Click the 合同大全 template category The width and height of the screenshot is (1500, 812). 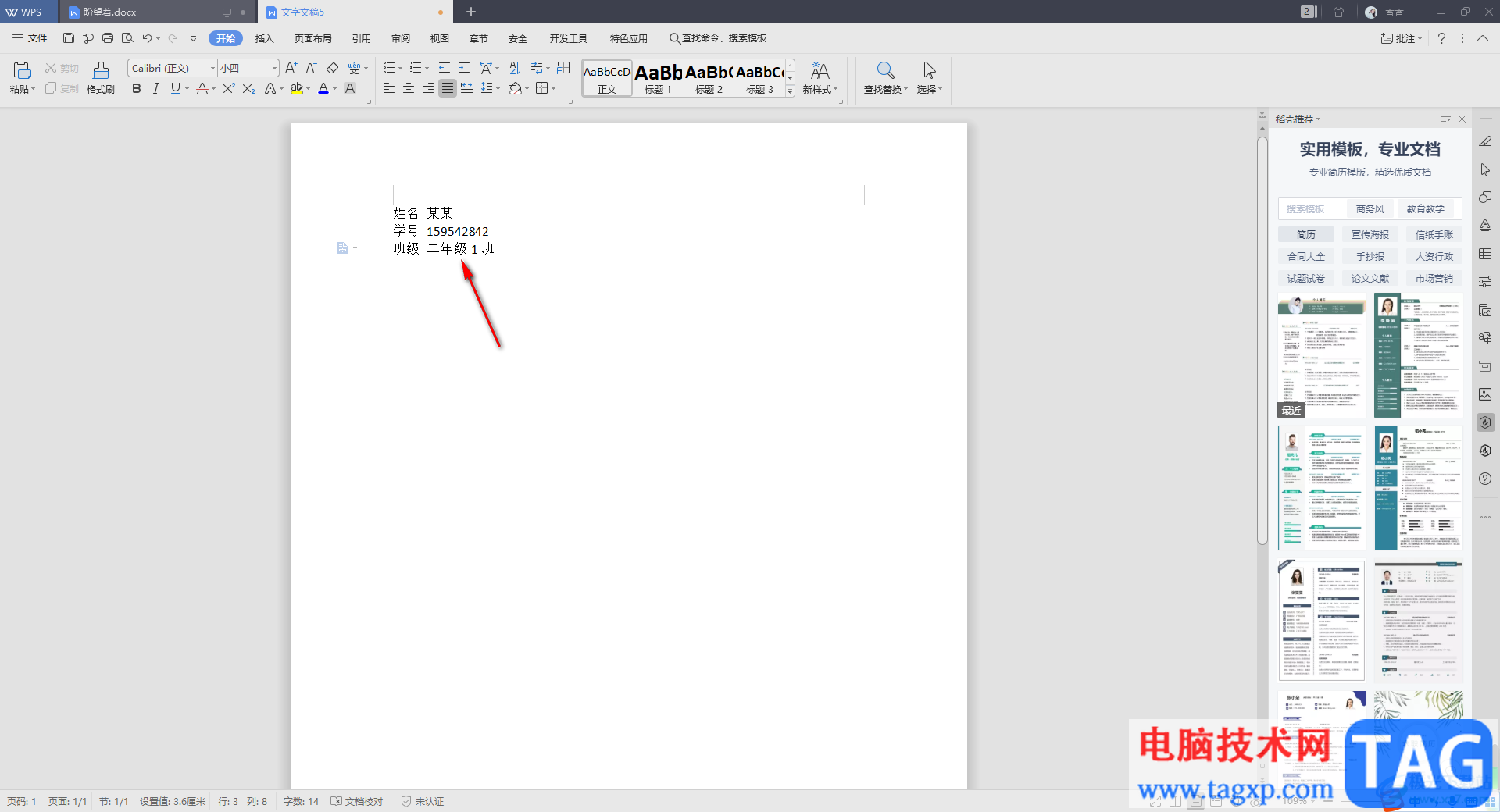[x=1306, y=256]
